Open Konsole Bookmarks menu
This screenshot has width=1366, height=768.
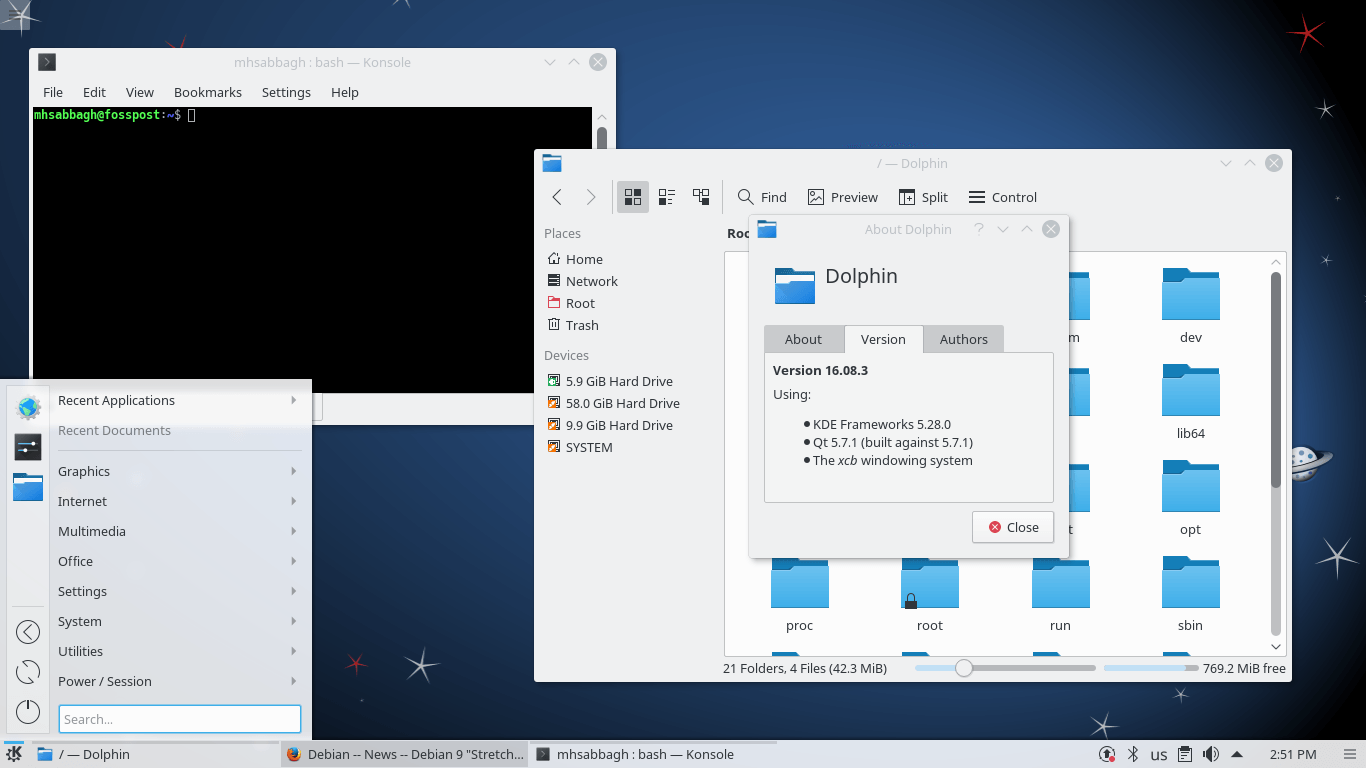pos(208,92)
